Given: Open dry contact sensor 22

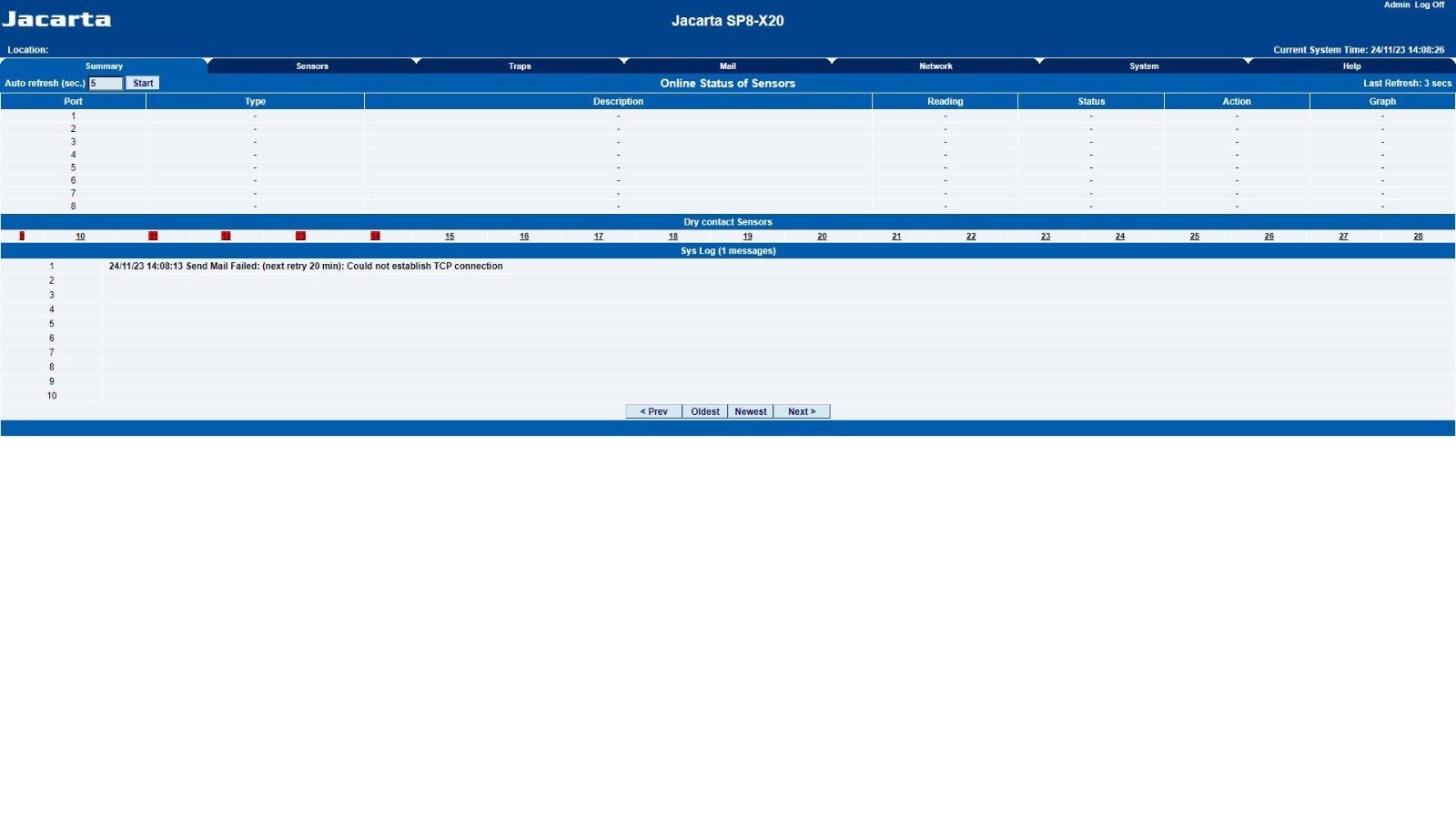Looking at the screenshot, I should tap(971, 237).
